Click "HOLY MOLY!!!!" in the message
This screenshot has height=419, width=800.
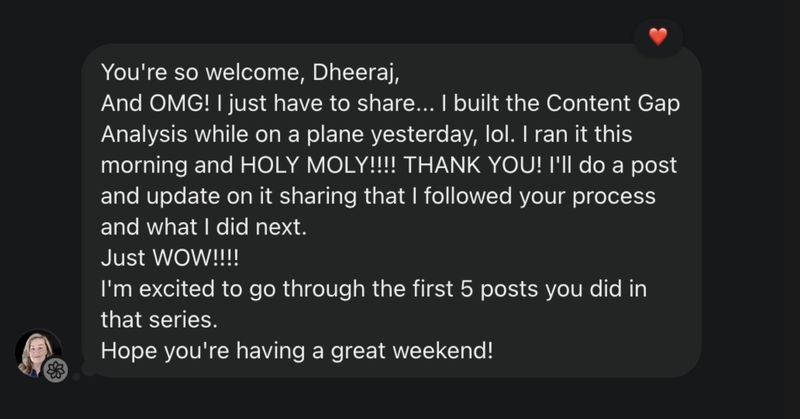[x=317, y=165]
